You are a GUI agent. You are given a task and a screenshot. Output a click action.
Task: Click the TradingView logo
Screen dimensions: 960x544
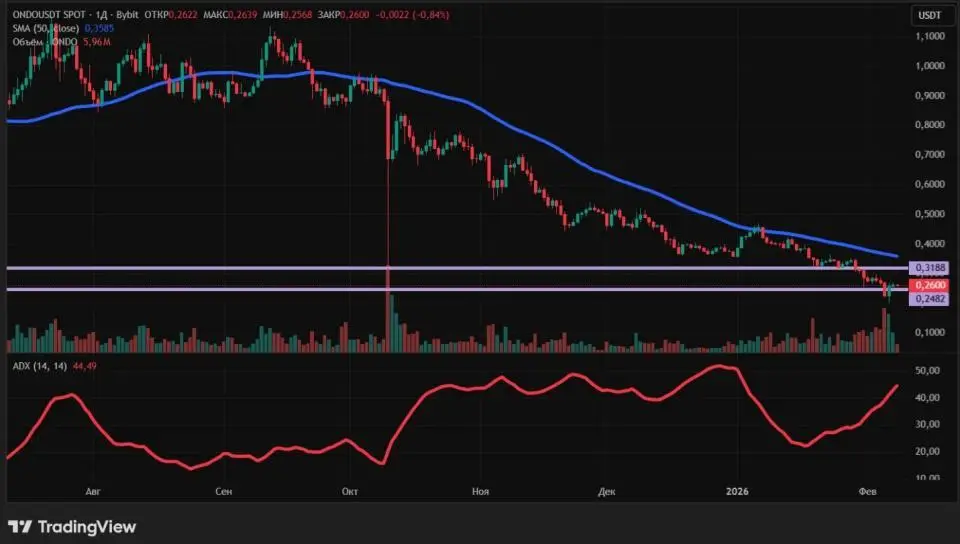click(x=72, y=526)
